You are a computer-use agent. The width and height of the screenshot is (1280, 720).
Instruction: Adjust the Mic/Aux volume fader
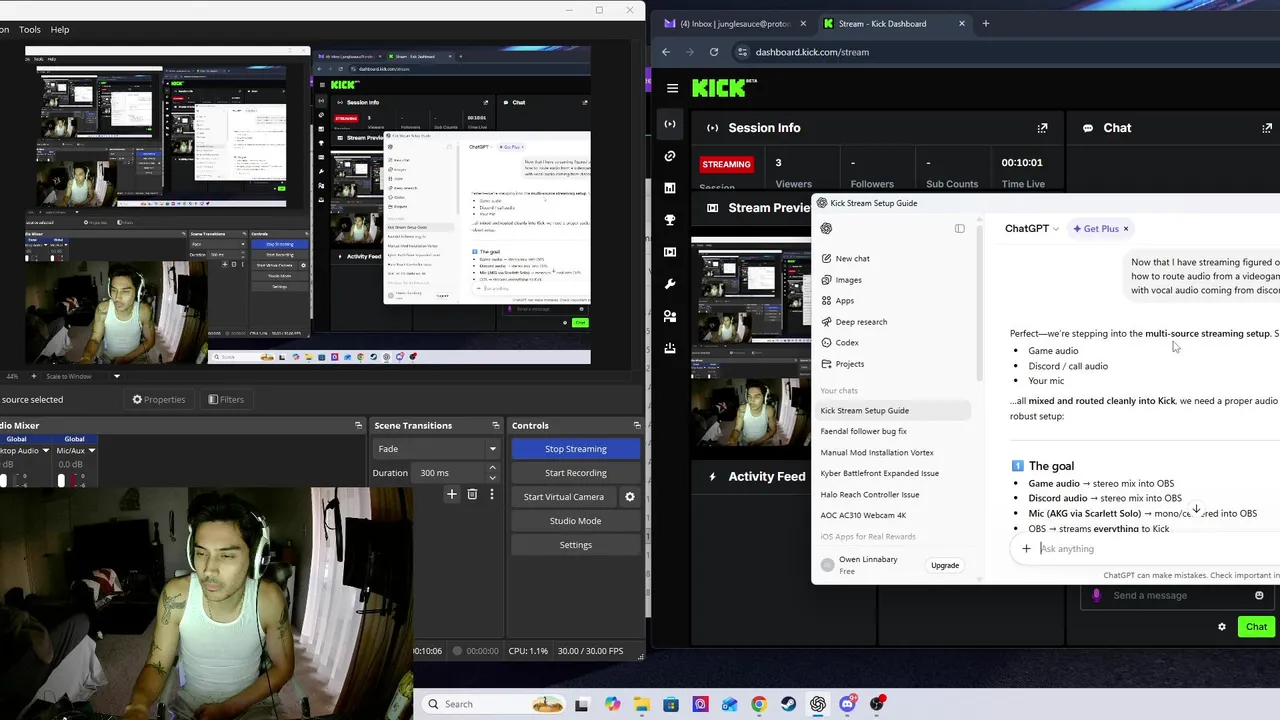pyautogui.click(x=61, y=481)
